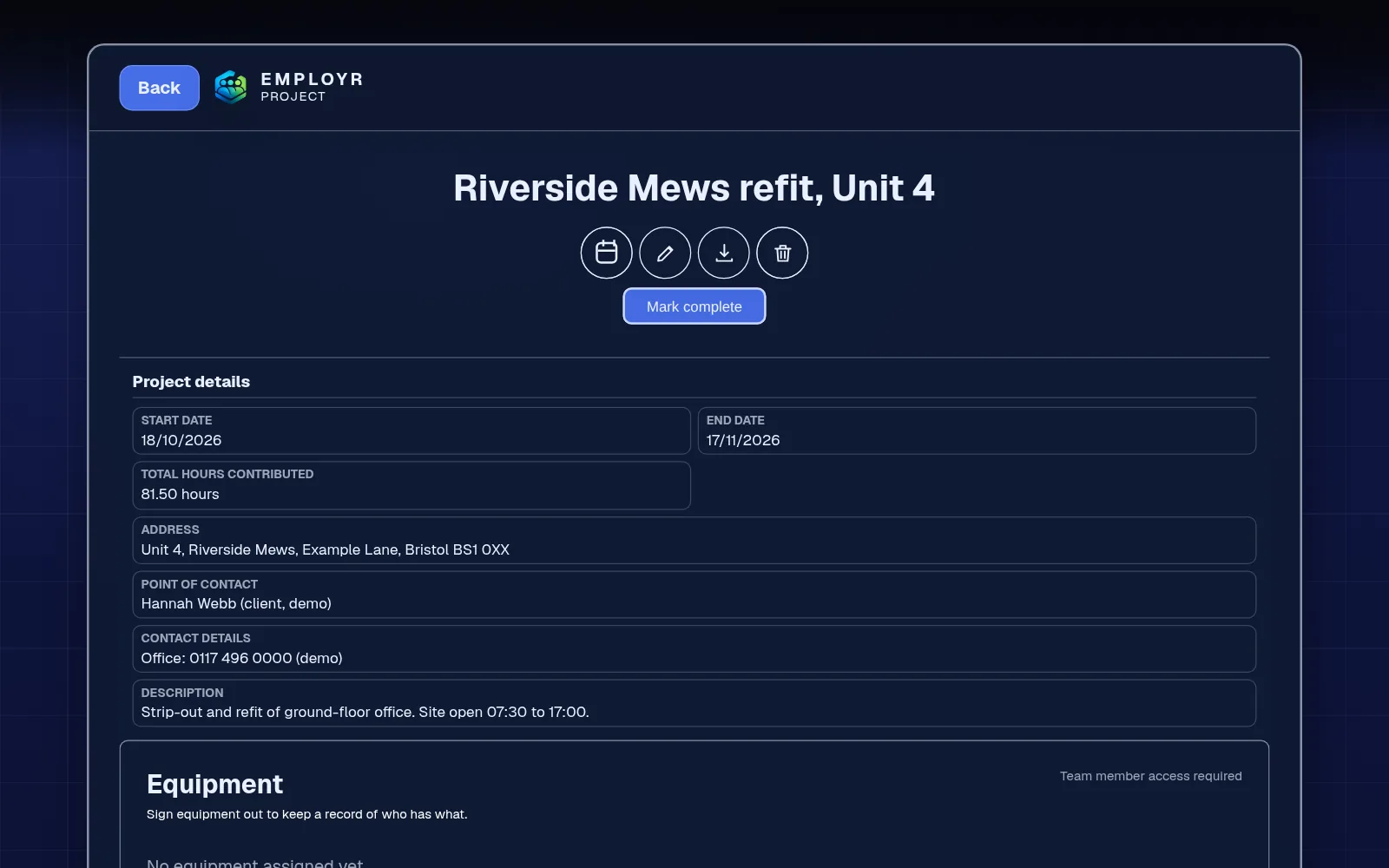This screenshot has height=868, width=1389.
Task: Click the contact name Hannah Webb
Action: click(x=236, y=603)
